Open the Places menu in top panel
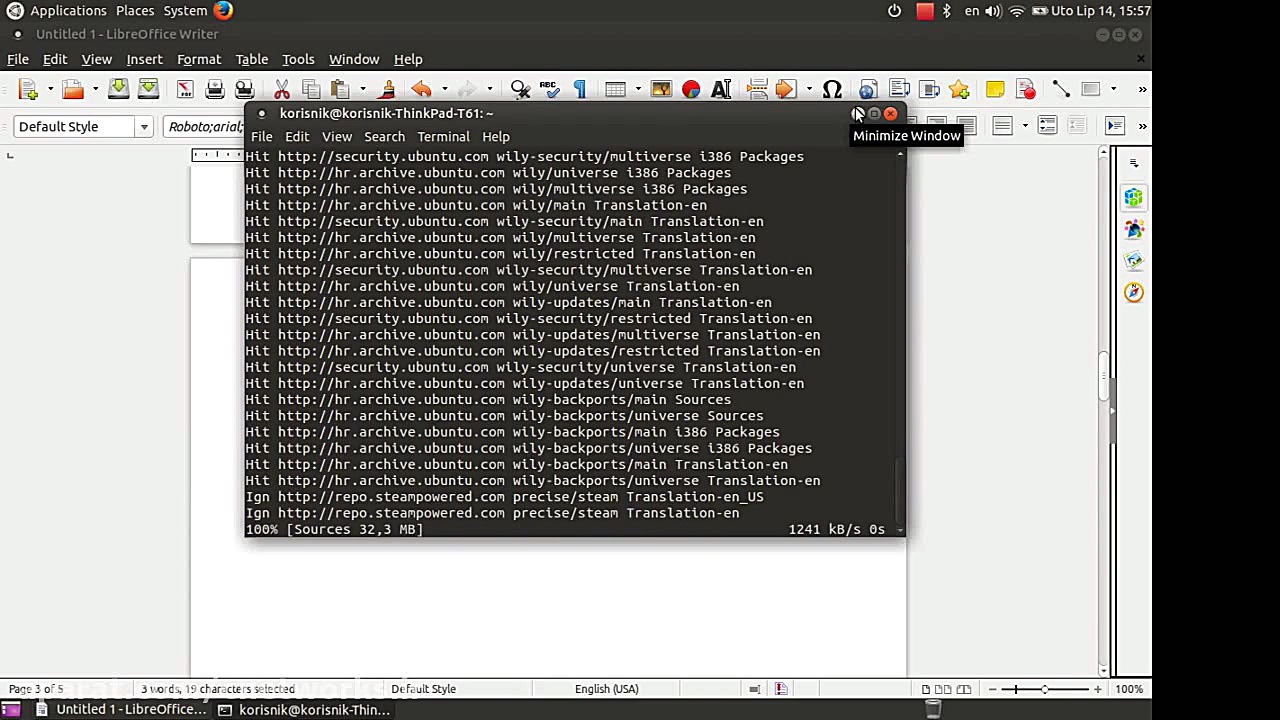This screenshot has width=1280, height=720. [135, 11]
